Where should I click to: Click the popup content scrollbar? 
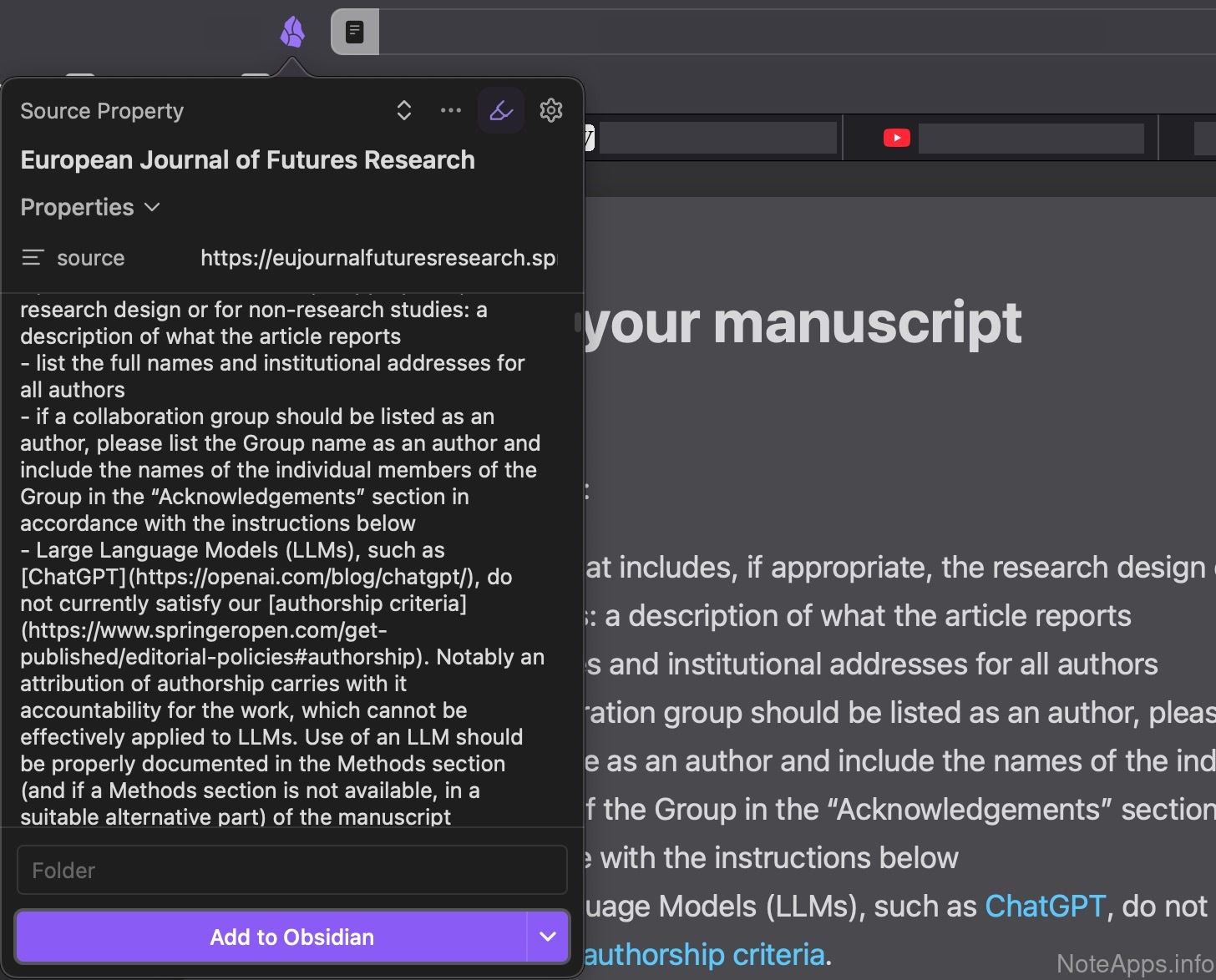pyautogui.click(x=577, y=322)
